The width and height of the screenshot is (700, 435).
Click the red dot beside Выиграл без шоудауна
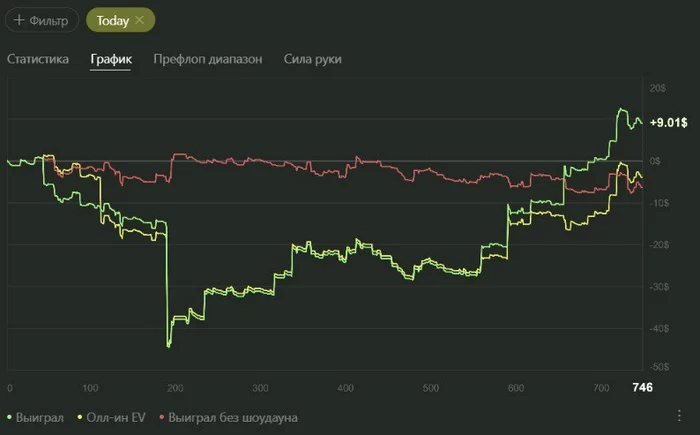[x=160, y=417]
